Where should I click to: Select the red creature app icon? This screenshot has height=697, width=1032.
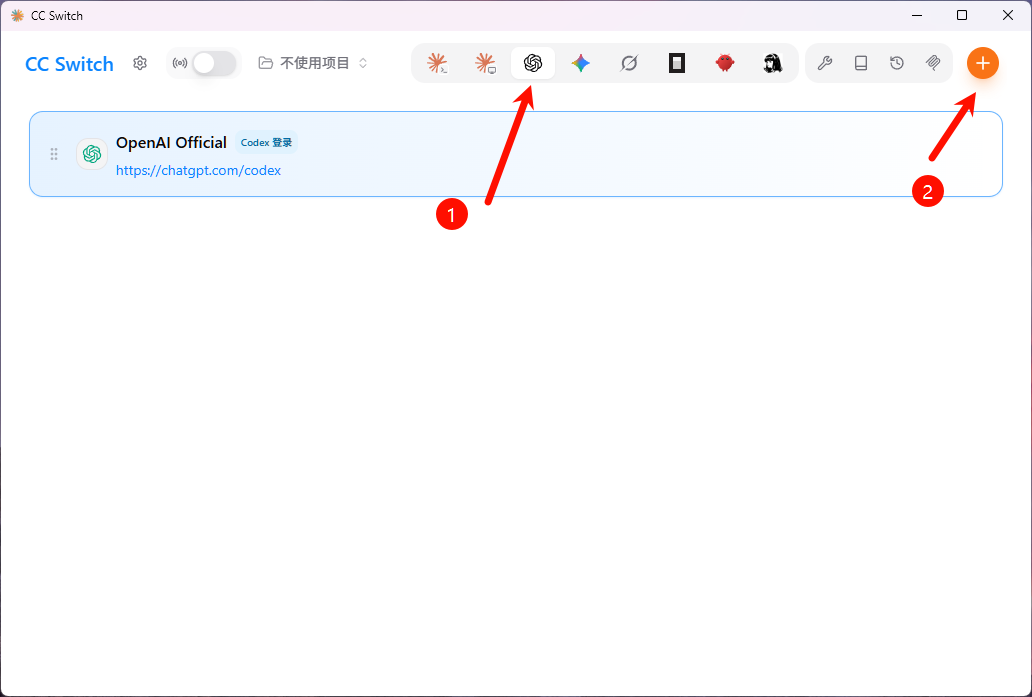(725, 63)
